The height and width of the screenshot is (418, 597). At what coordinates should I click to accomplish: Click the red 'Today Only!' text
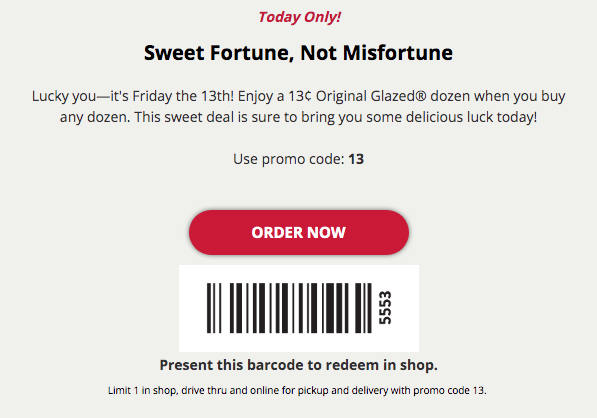point(299,17)
